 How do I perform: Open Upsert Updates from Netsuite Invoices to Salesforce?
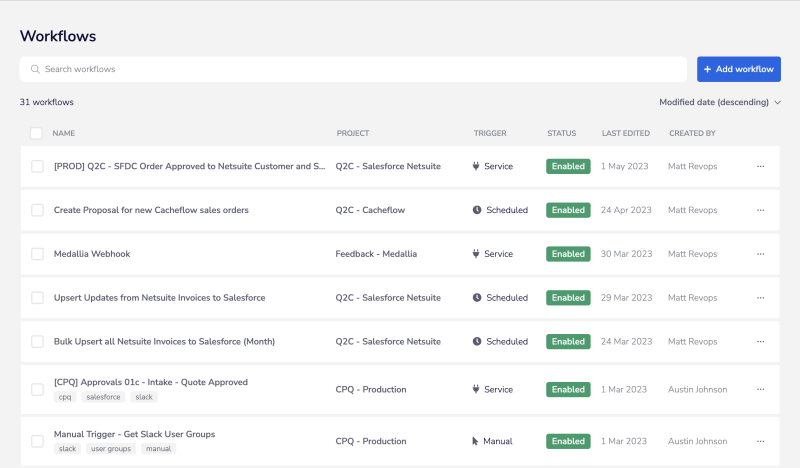click(159, 298)
